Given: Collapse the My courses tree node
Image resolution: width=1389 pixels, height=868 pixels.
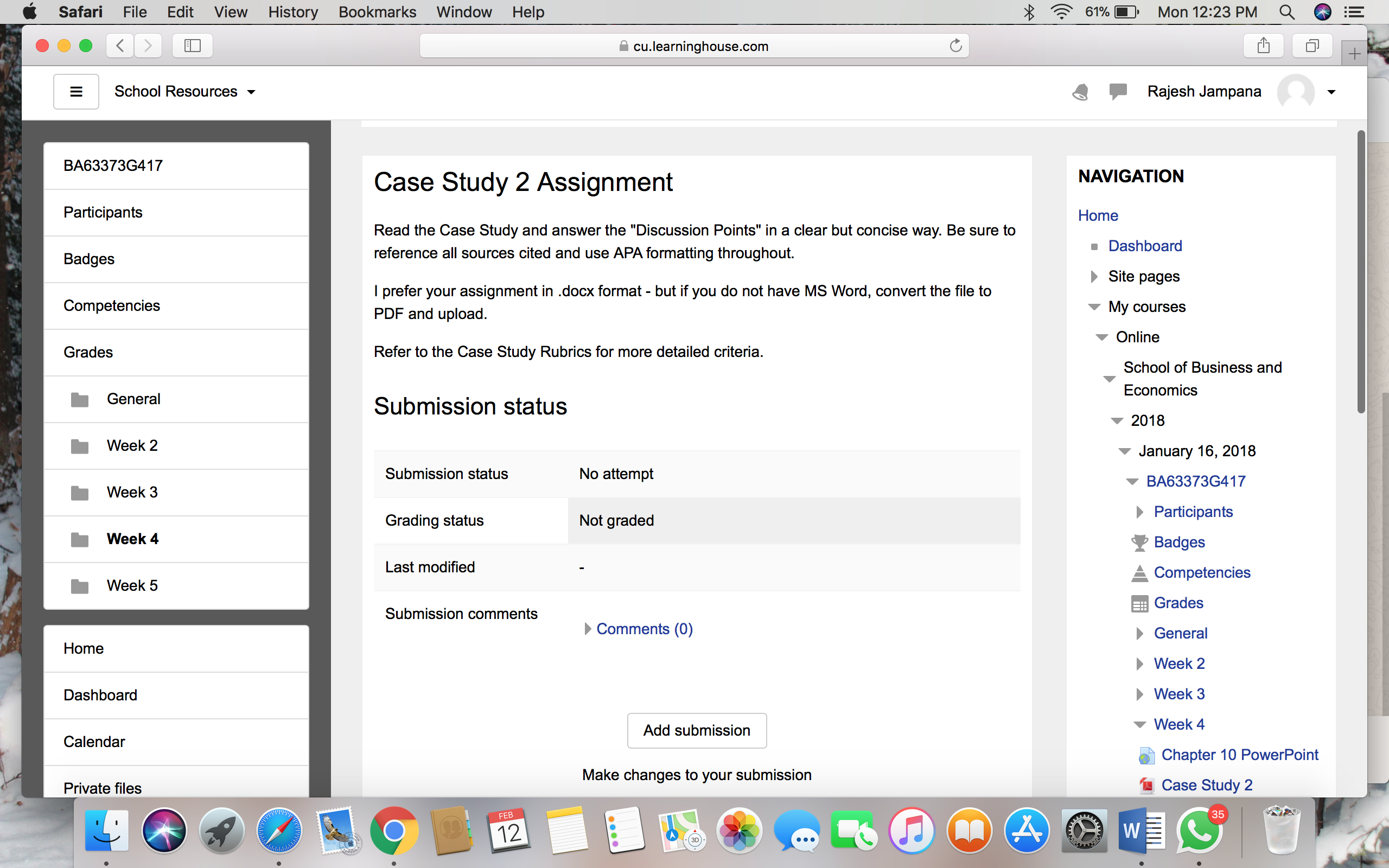Looking at the screenshot, I should click(1094, 307).
